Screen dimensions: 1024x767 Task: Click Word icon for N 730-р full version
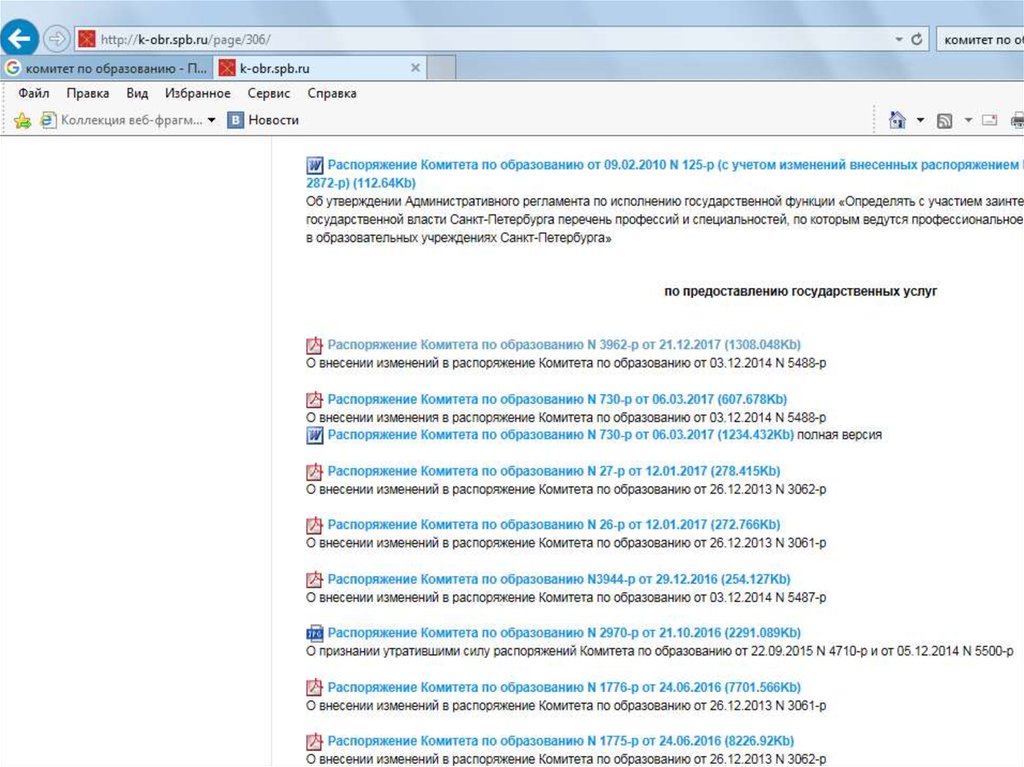pyautogui.click(x=315, y=435)
